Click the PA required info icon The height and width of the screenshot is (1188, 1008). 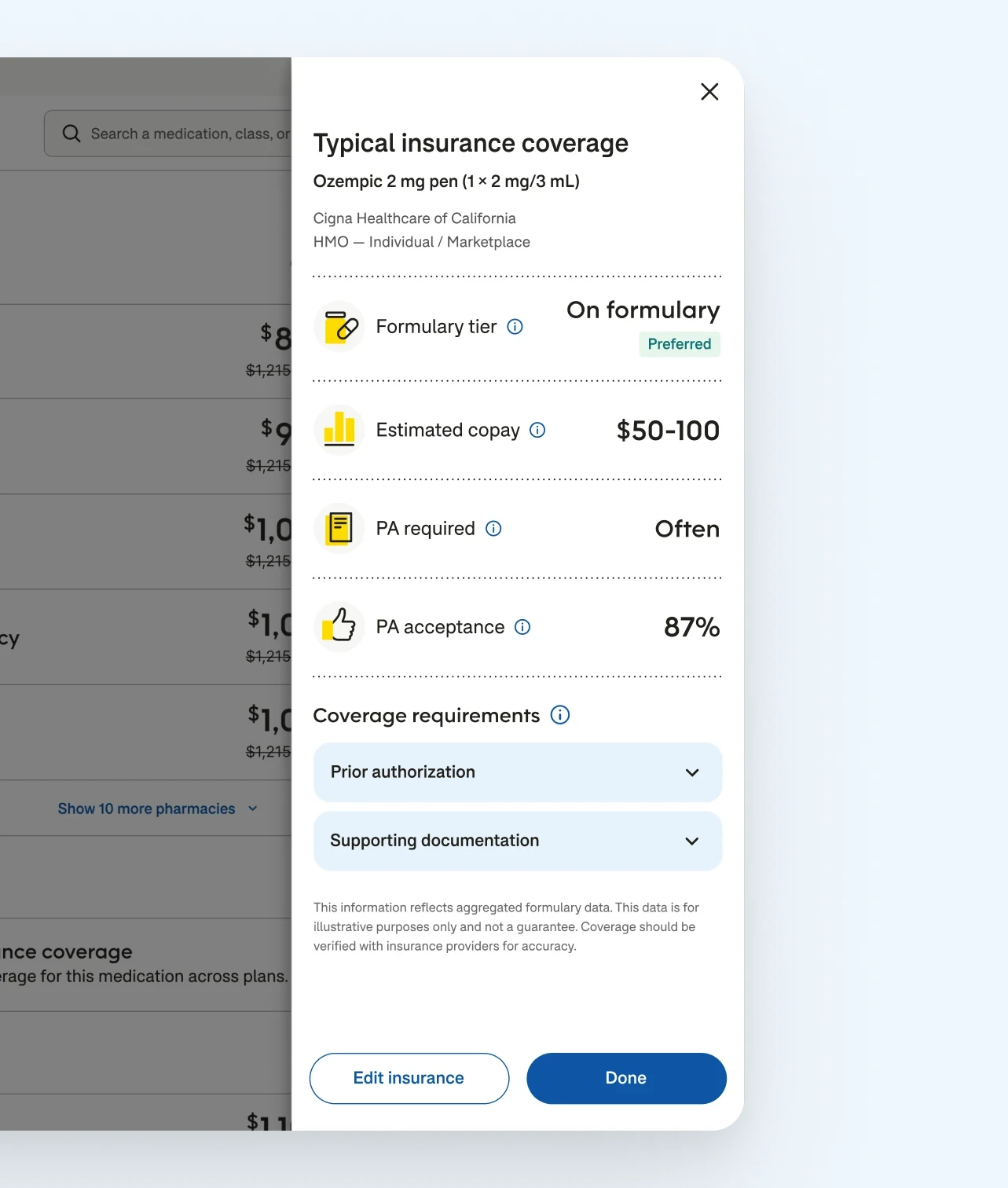coord(493,529)
